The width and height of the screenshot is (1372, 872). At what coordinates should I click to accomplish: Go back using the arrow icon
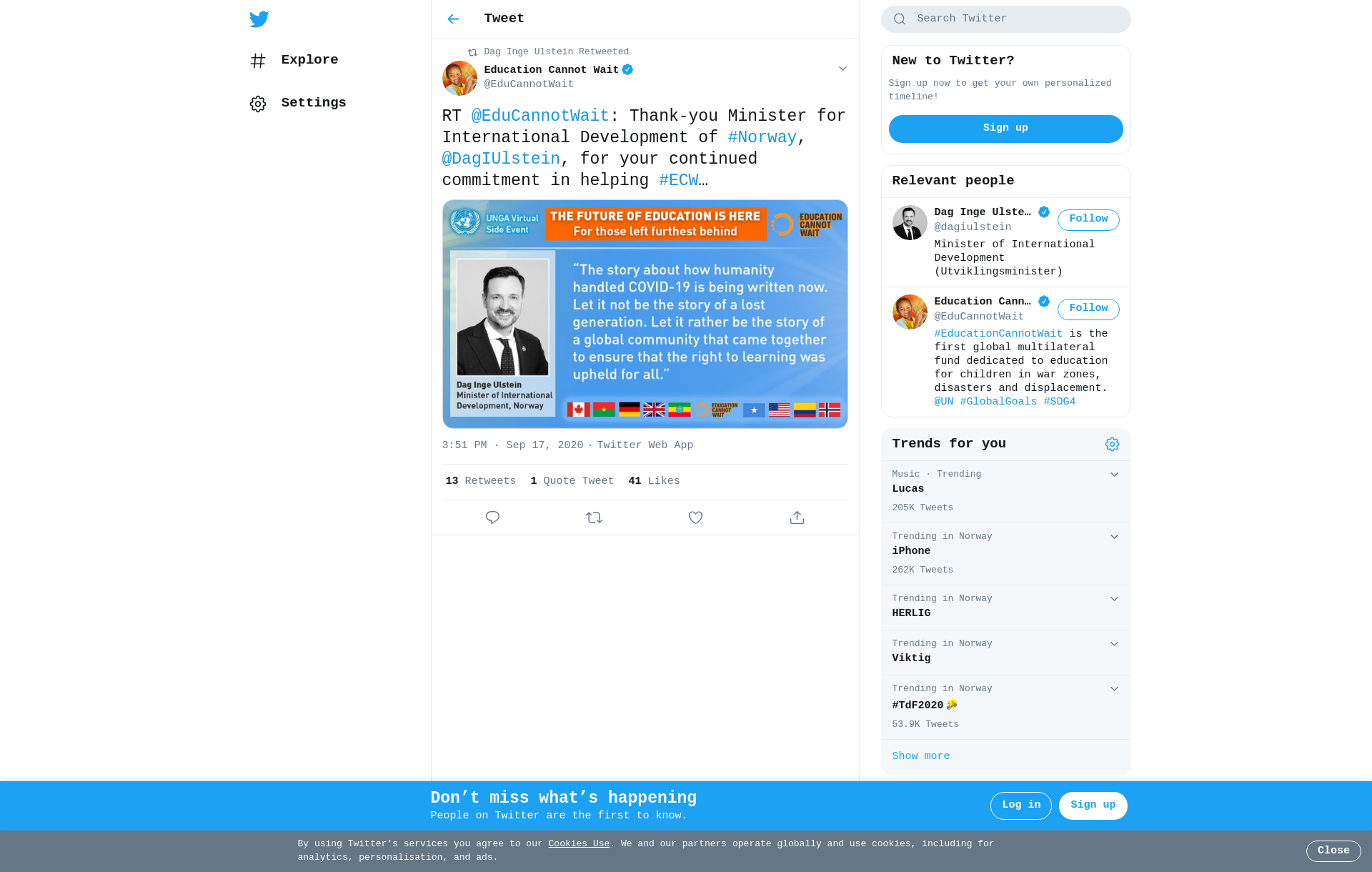coord(453,19)
